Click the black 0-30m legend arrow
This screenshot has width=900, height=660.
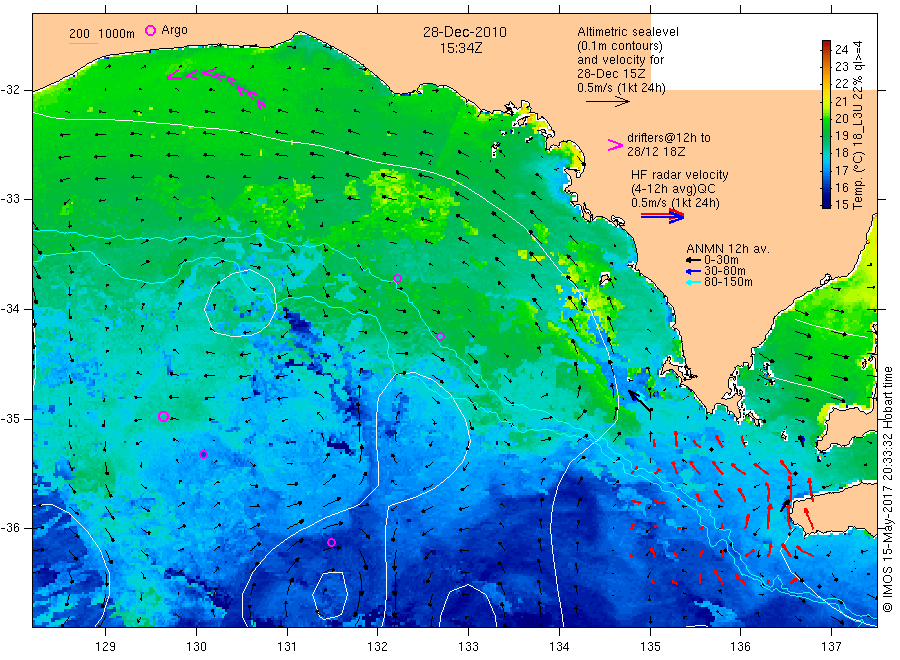point(693,260)
